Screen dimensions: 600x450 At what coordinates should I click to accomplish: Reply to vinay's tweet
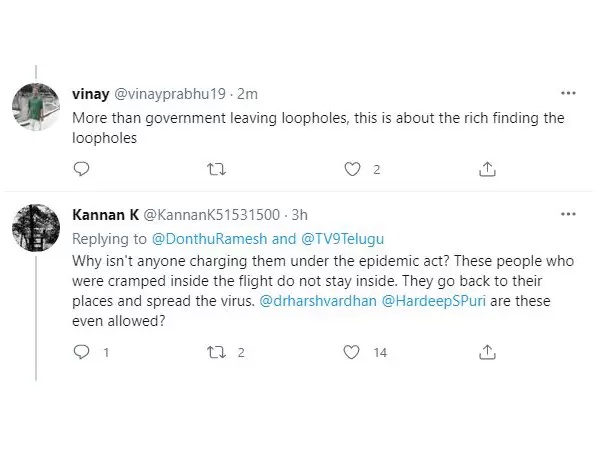point(82,169)
